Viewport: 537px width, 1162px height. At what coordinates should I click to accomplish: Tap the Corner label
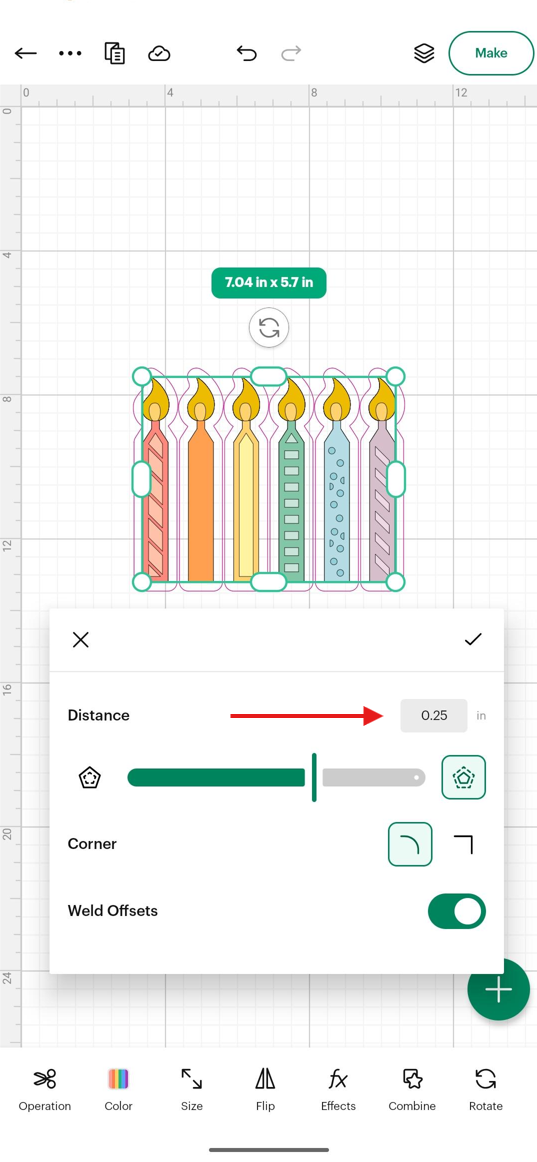pos(92,844)
